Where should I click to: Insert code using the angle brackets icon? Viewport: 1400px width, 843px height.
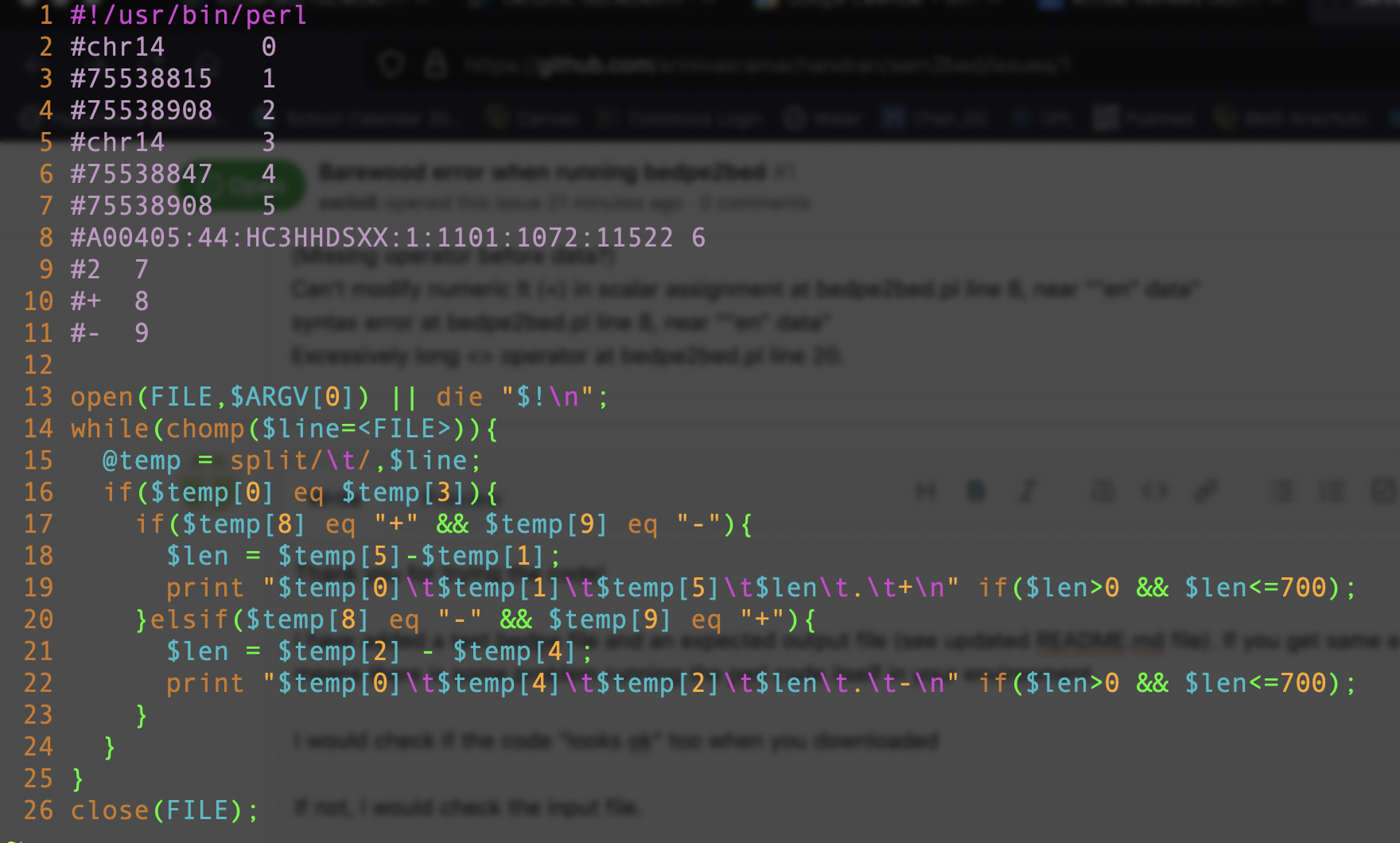point(1154,492)
